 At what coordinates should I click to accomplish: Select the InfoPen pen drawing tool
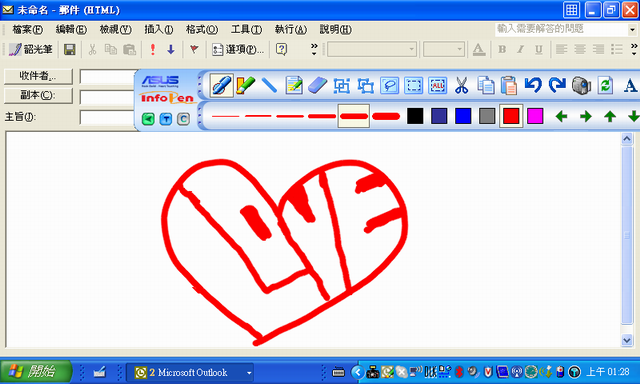[222, 85]
